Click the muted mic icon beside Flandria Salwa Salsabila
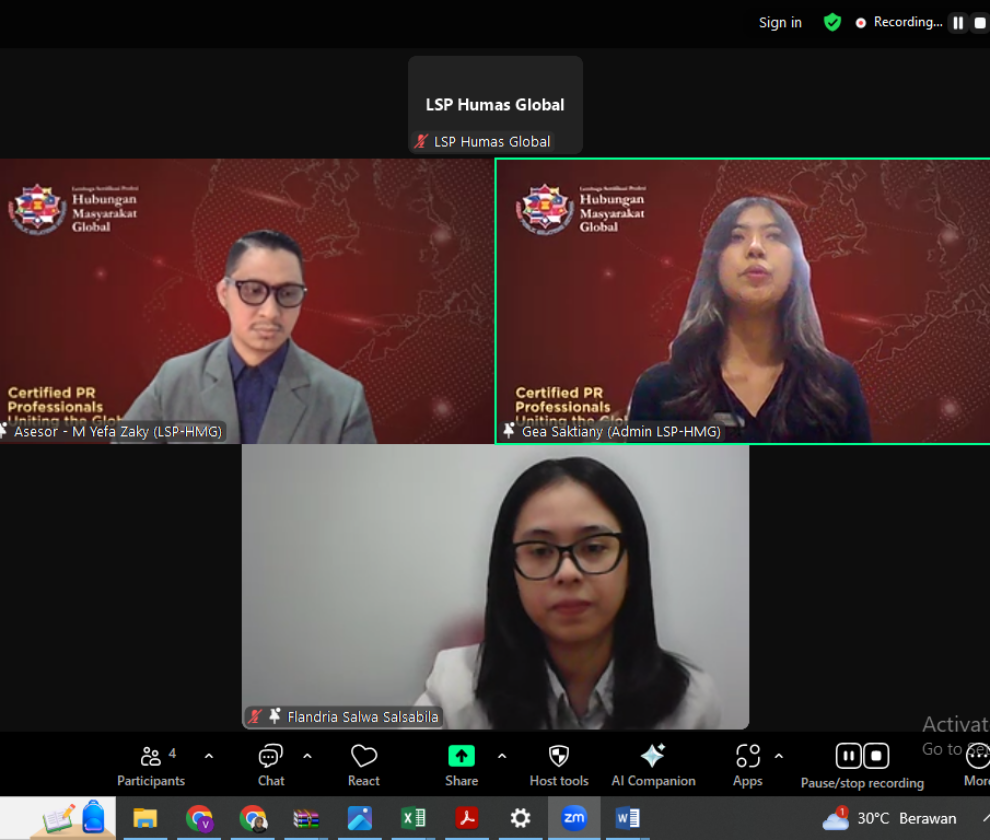This screenshot has width=990, height=840. (255, 716)
